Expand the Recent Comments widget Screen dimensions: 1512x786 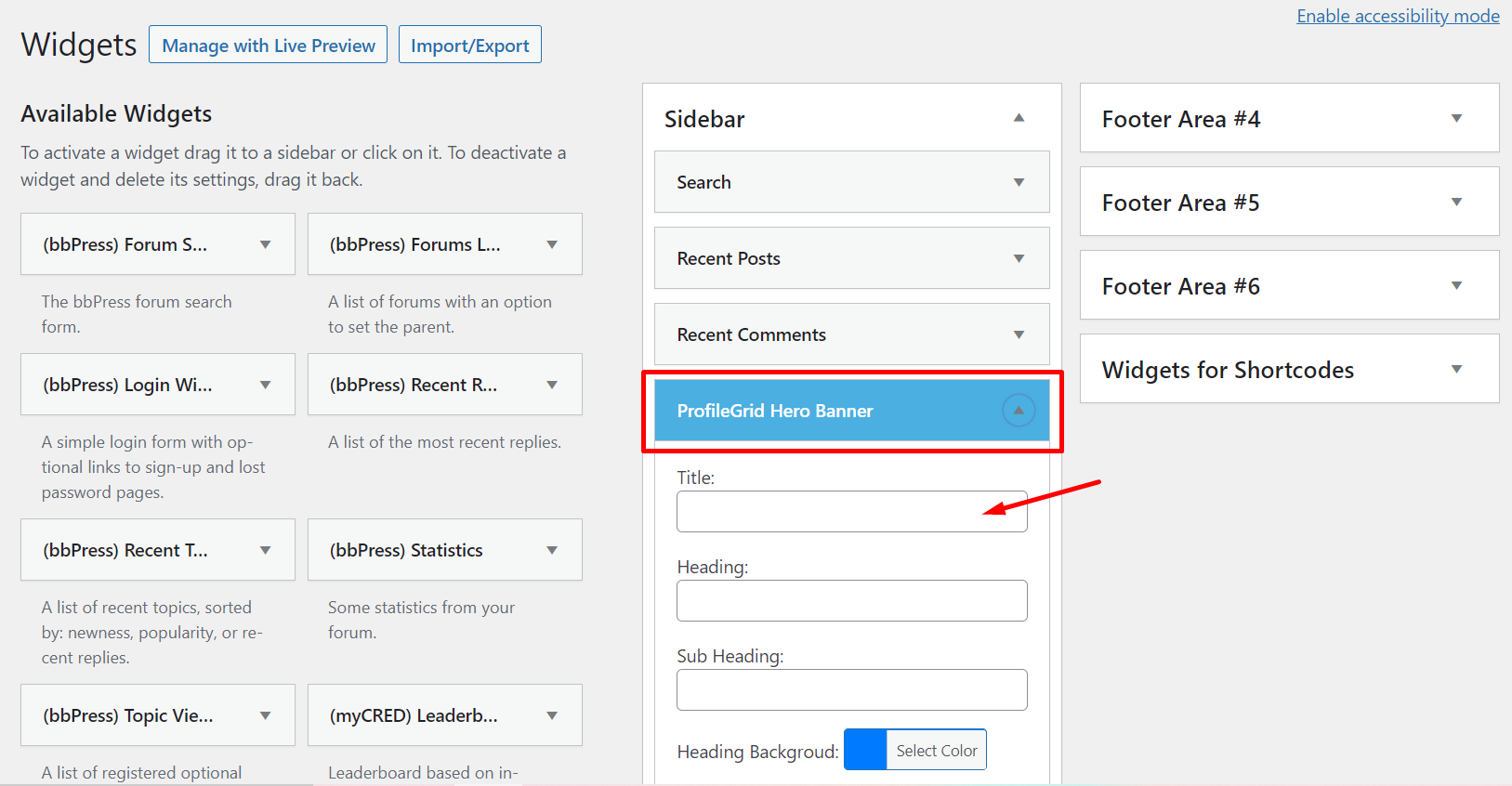[1019, 334]
